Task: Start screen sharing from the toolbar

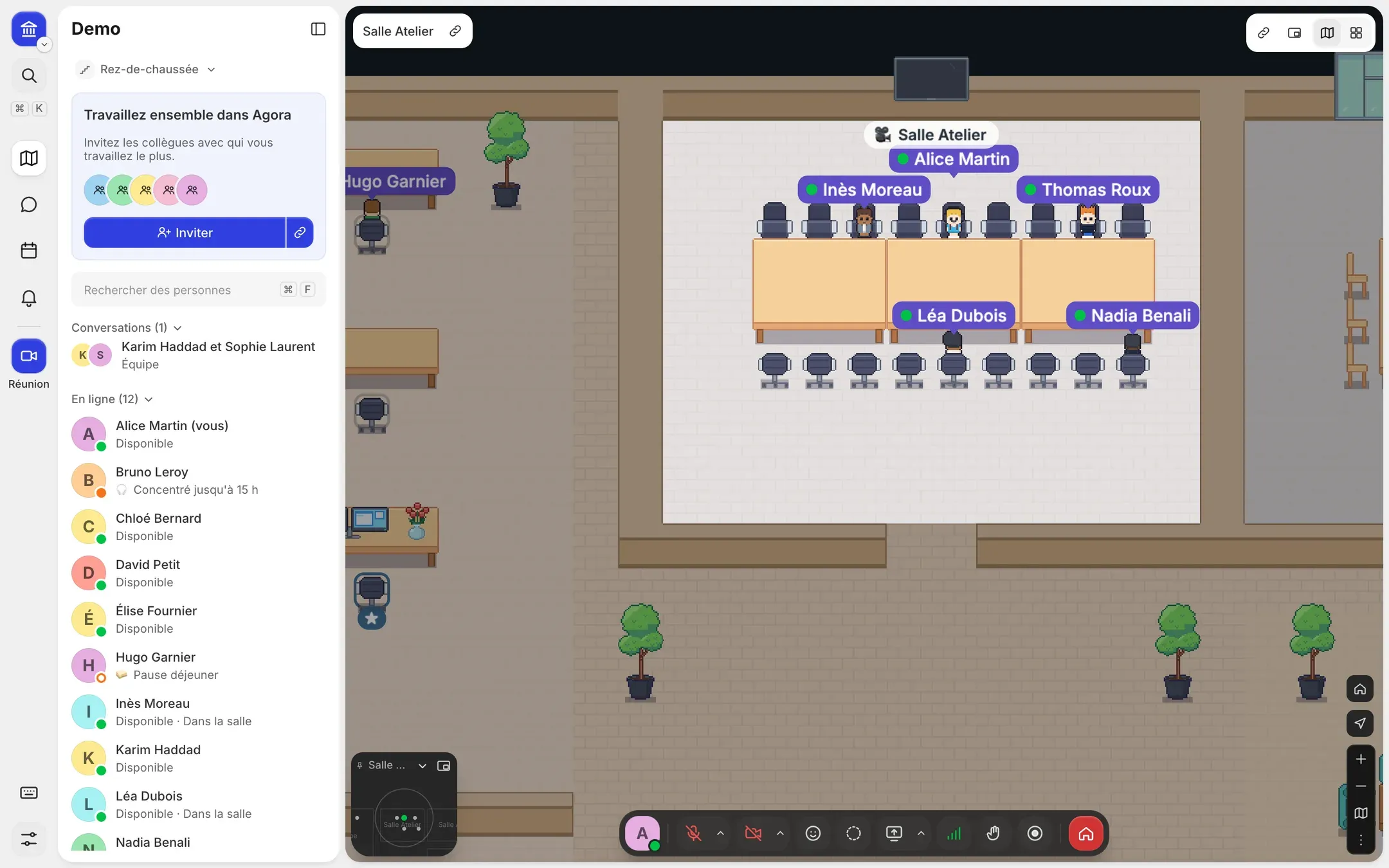Action: click(x=894, y=833)
